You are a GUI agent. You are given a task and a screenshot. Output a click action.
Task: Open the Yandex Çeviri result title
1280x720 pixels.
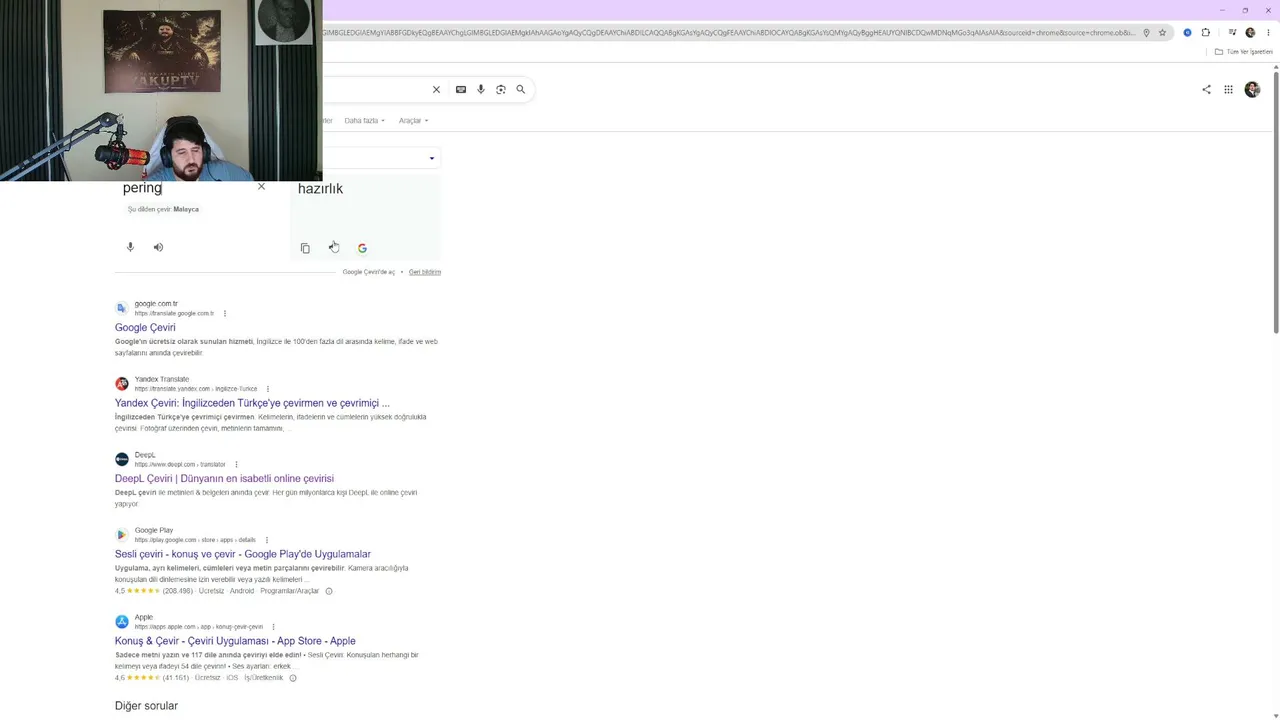click(x=252, y=403)
